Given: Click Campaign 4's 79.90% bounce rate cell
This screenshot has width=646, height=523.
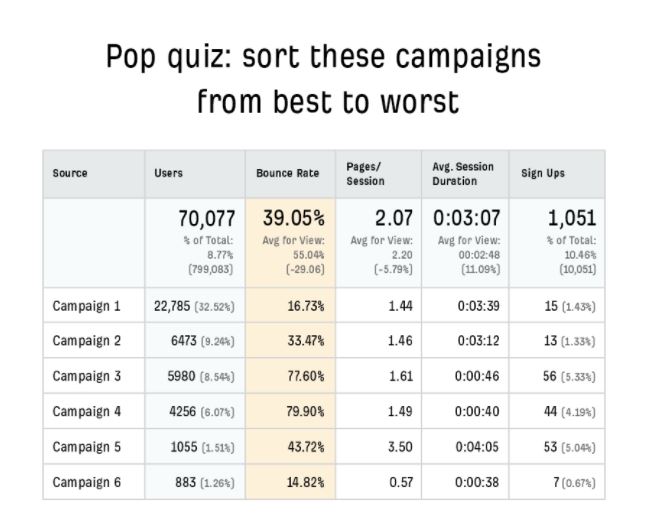Looking at the screenshot, I should (x=304, y=411).
